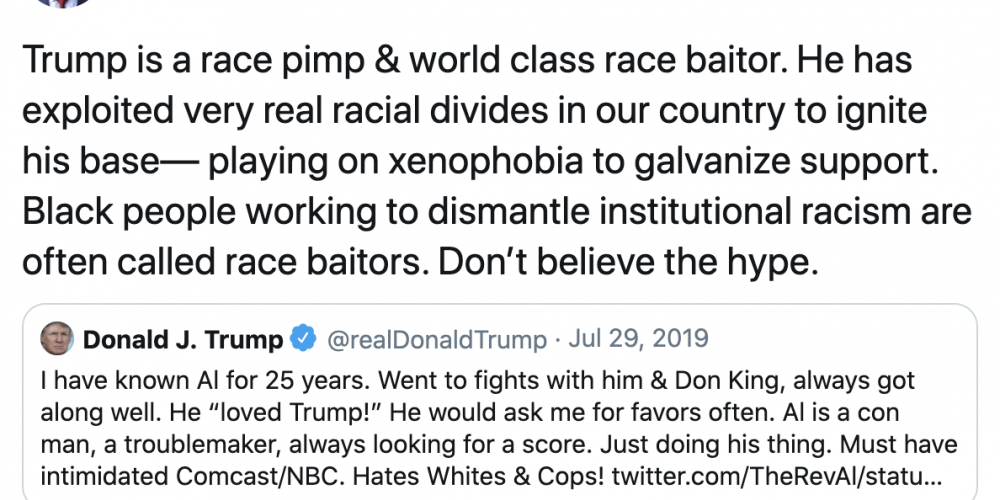Click the blue verified badge
This screenshot has height=500, width=1000.
(x=303, y=340)
